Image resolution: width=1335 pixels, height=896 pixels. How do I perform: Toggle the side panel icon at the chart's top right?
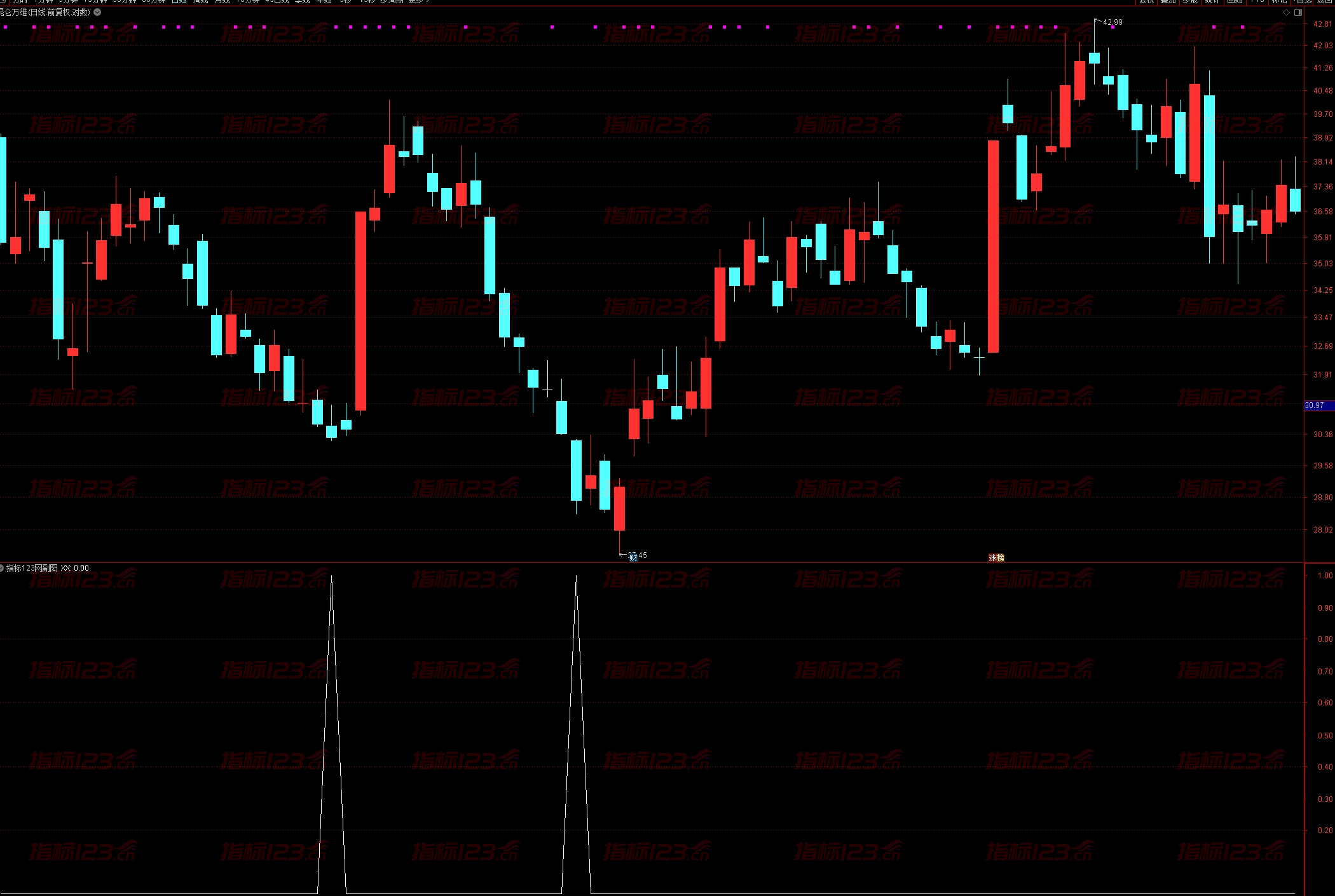[x=1298, y=12]
